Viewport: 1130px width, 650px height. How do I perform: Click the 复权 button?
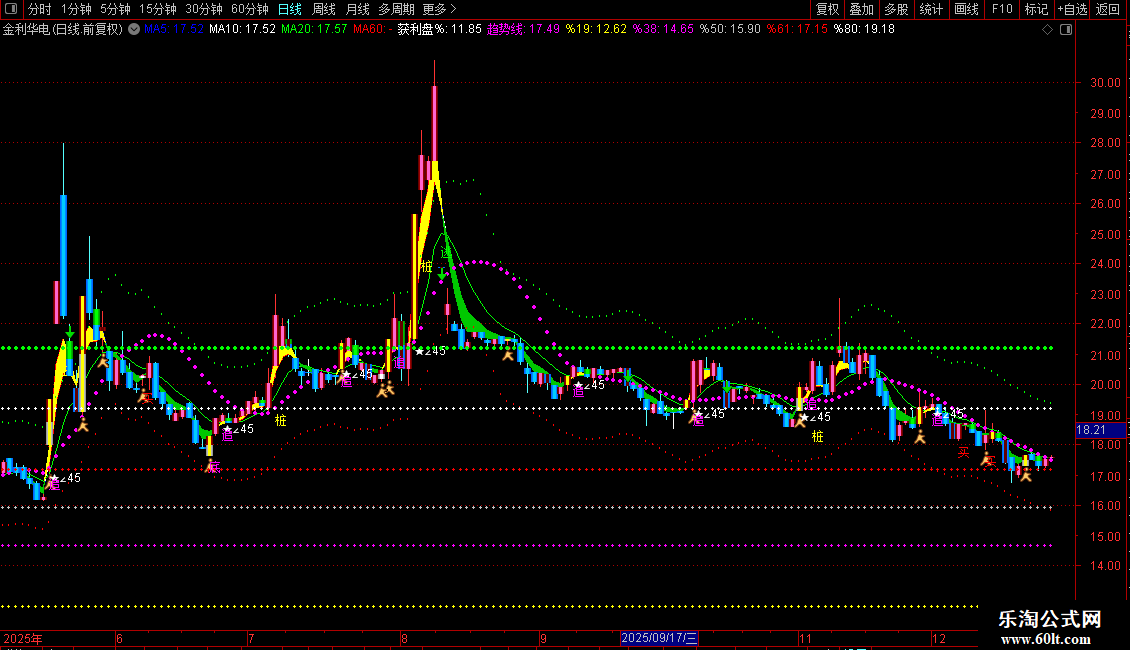click(828, 9)
